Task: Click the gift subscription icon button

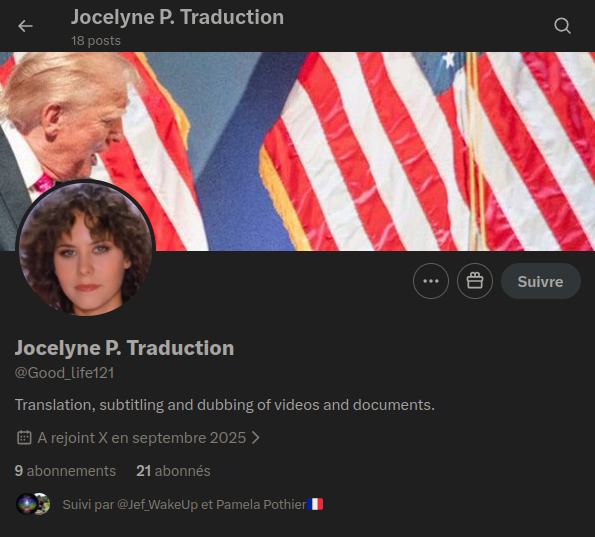Action: click(475, 281)
